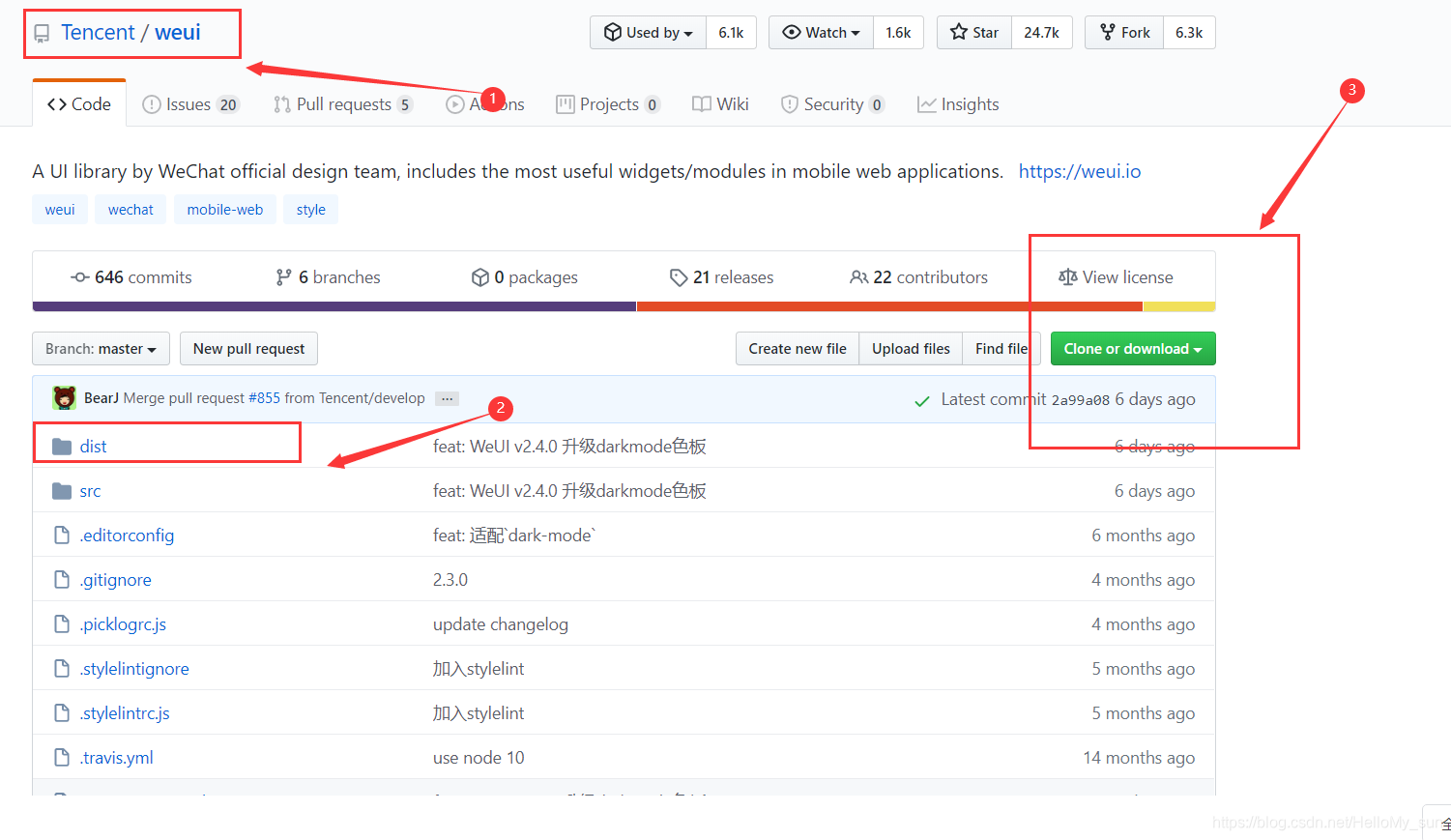
Task: View the 6.3k forks count
Action: [1189, 32]
